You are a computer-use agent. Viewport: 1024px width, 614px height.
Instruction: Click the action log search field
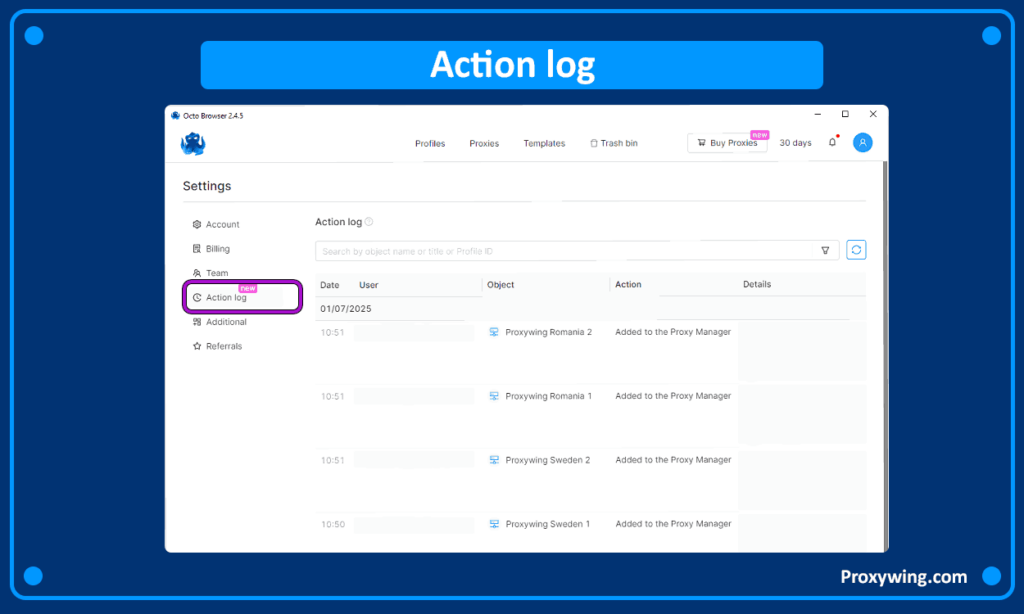[x=560, y=251]
